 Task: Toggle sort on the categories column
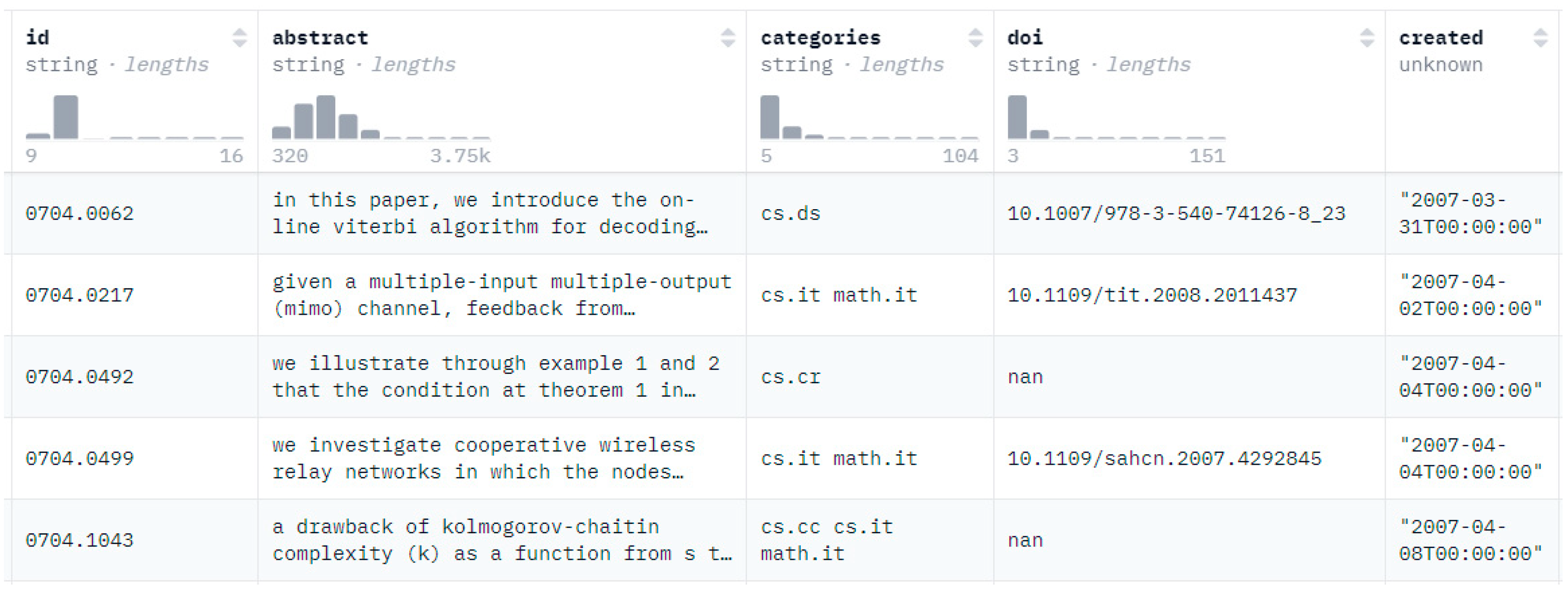(975, 38)
